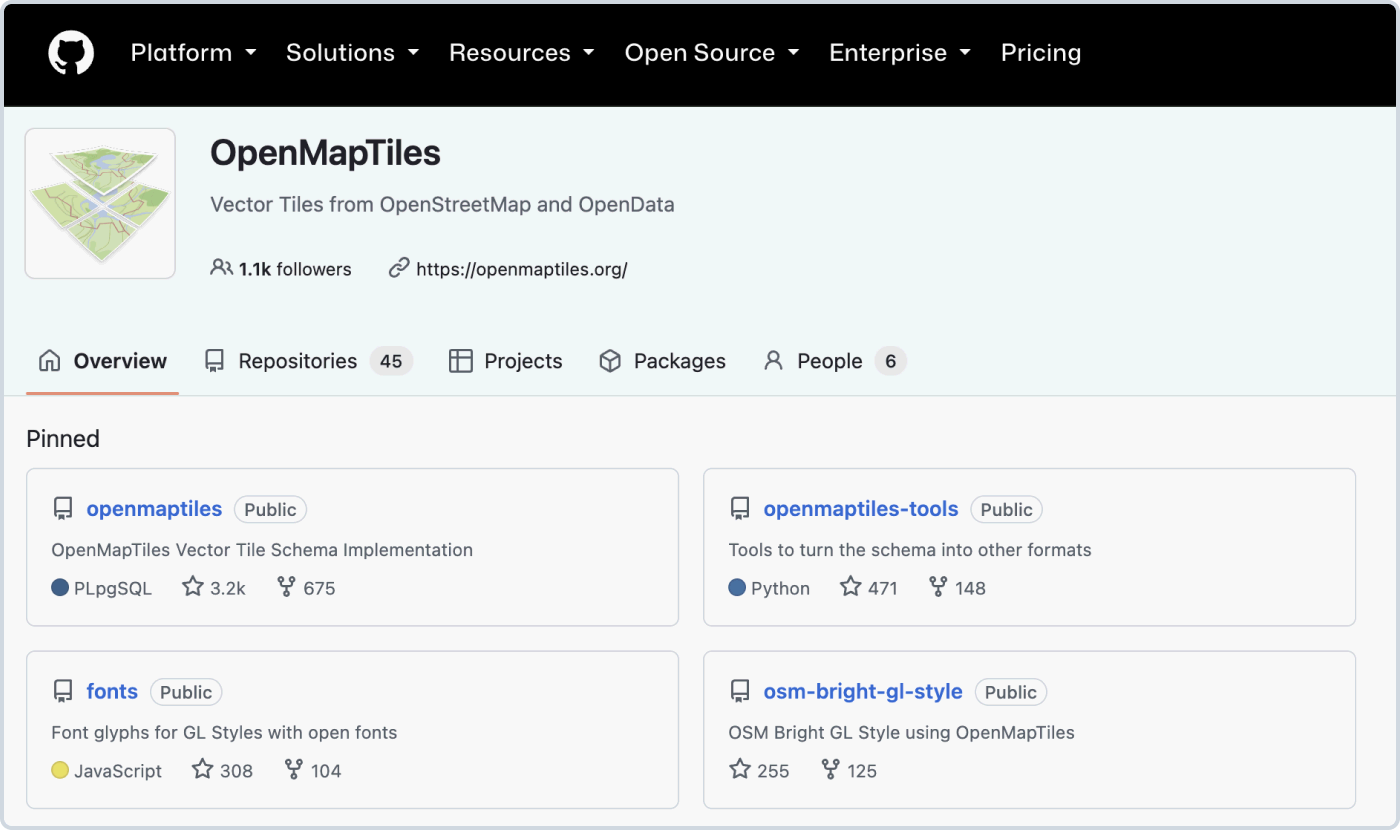This screenshot has height=830, width=1400.
Task: Go to the Pricing page
Action: click(1041, 53)
